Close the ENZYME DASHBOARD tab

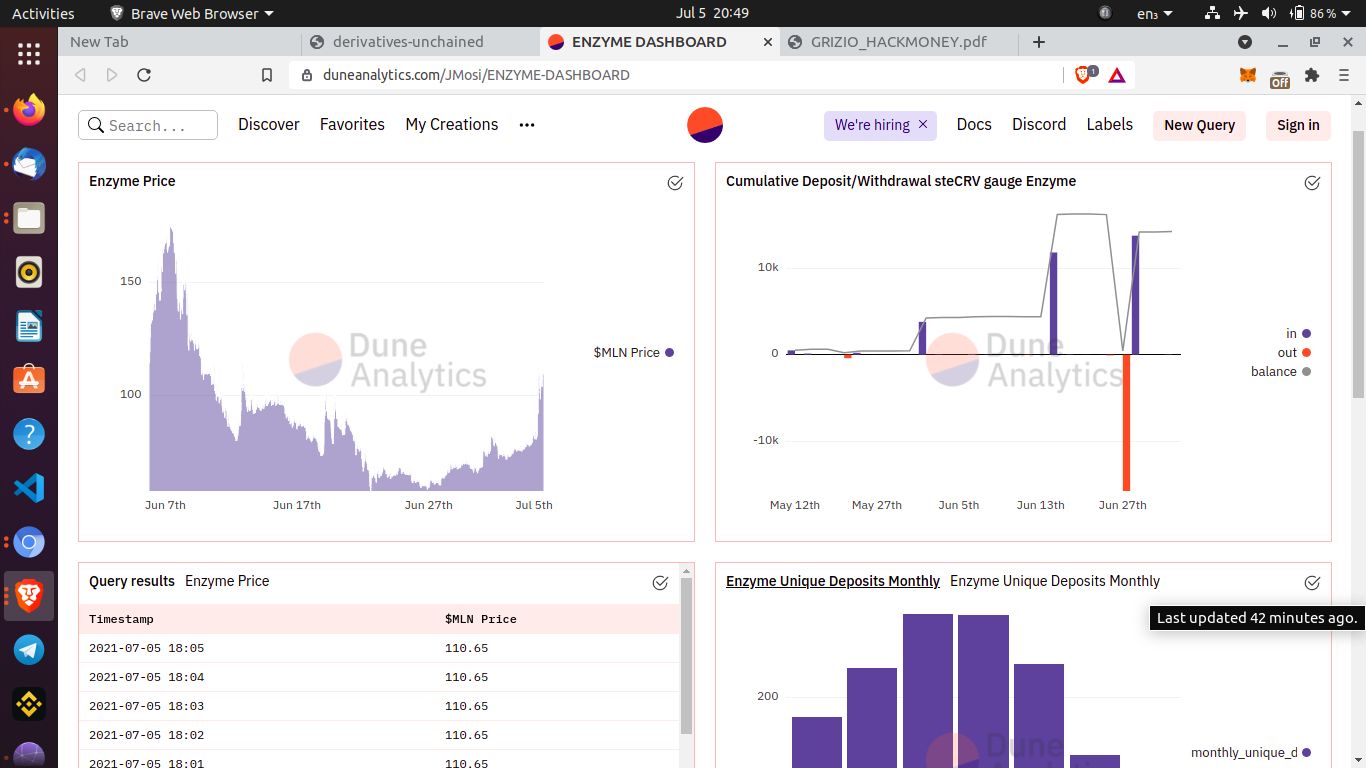click(768, 42)
